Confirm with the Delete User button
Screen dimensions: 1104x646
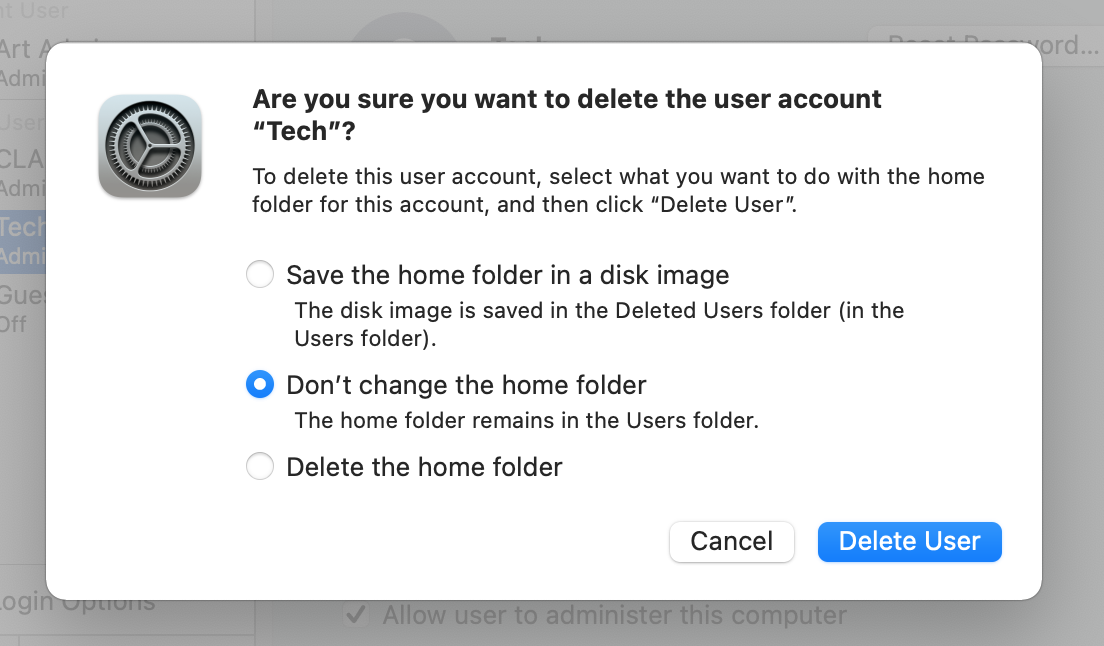[x=909, y=541]
